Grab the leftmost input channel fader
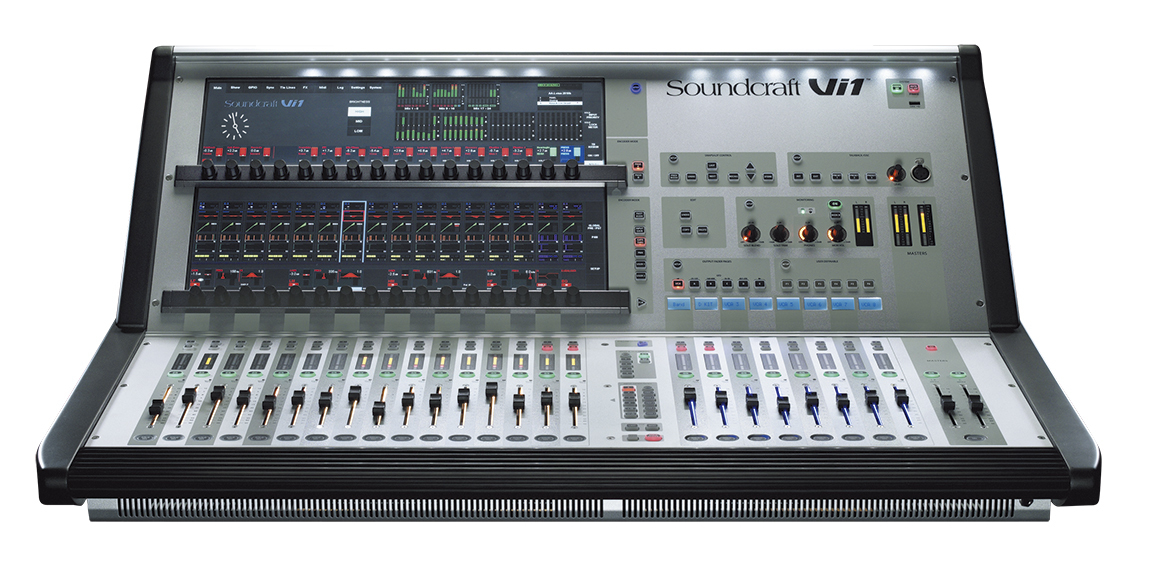This screenshot has height=567, width=1150. click(156, 409)
